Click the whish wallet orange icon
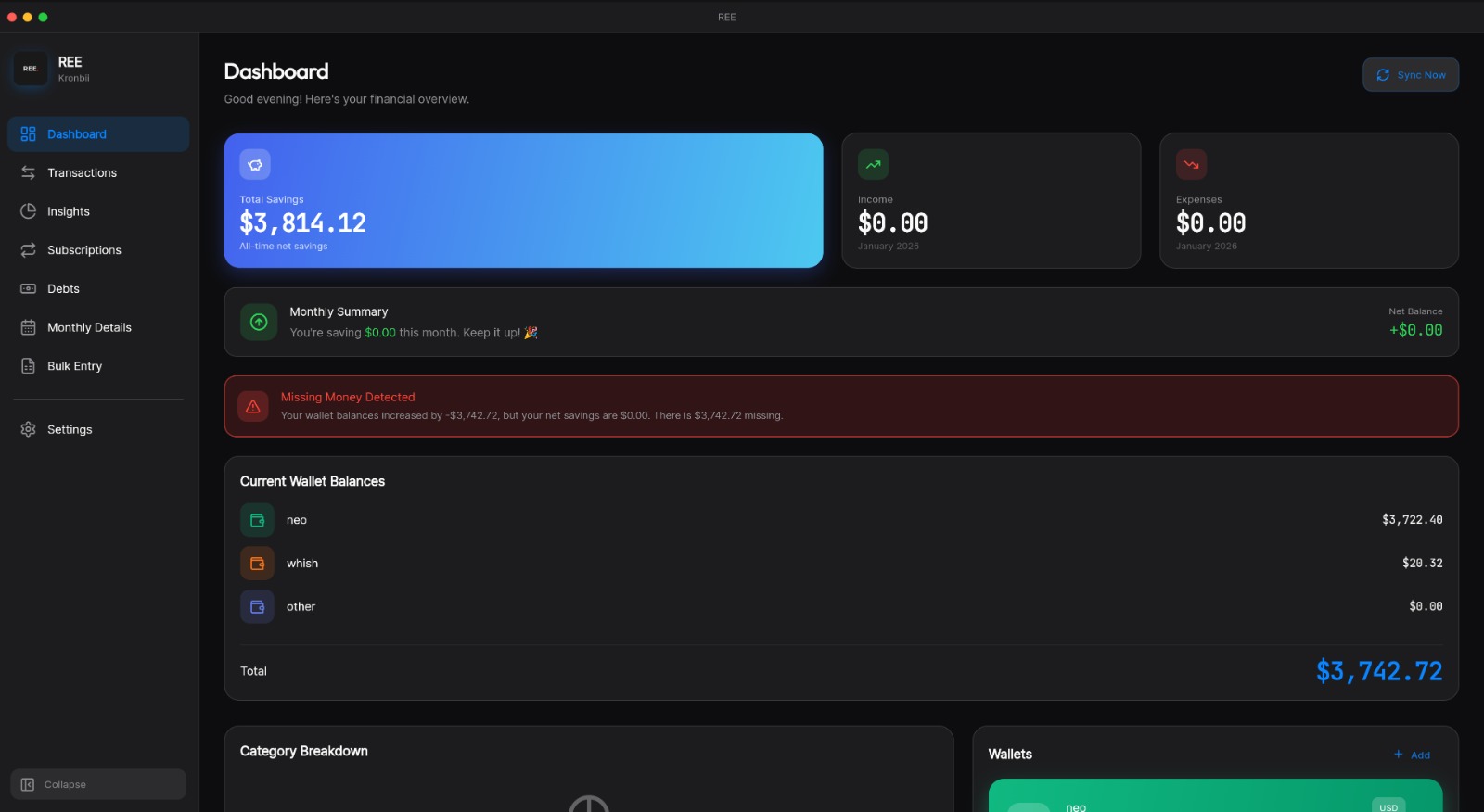This screenshot has height=812, width=1484. [257, 563]
